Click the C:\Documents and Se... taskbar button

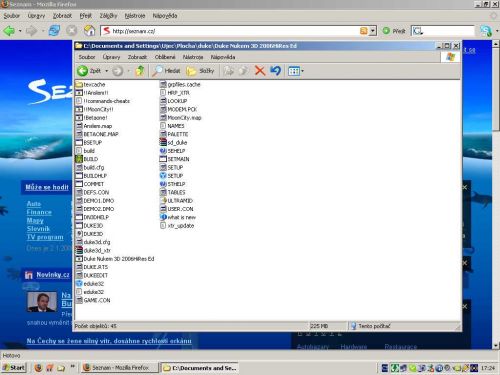[200, 368]
